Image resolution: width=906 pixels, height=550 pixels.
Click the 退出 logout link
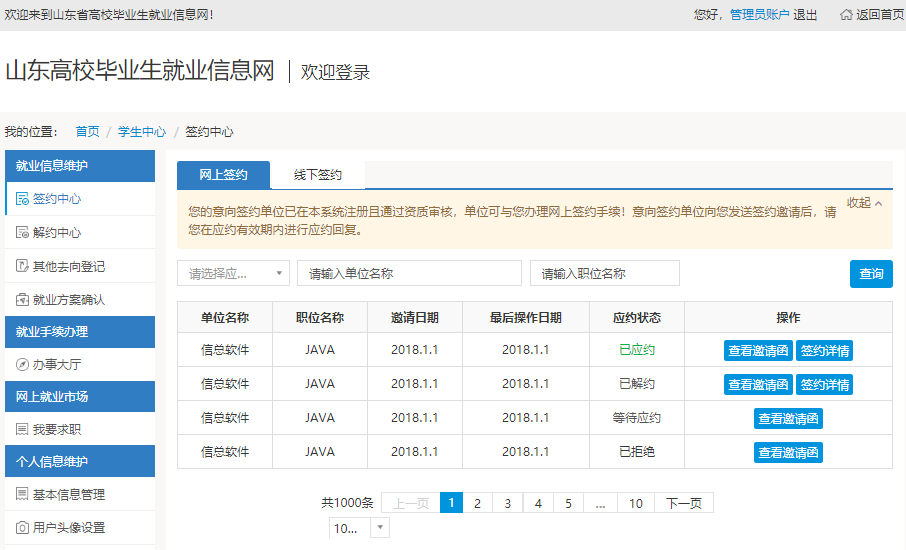point(805,15)
